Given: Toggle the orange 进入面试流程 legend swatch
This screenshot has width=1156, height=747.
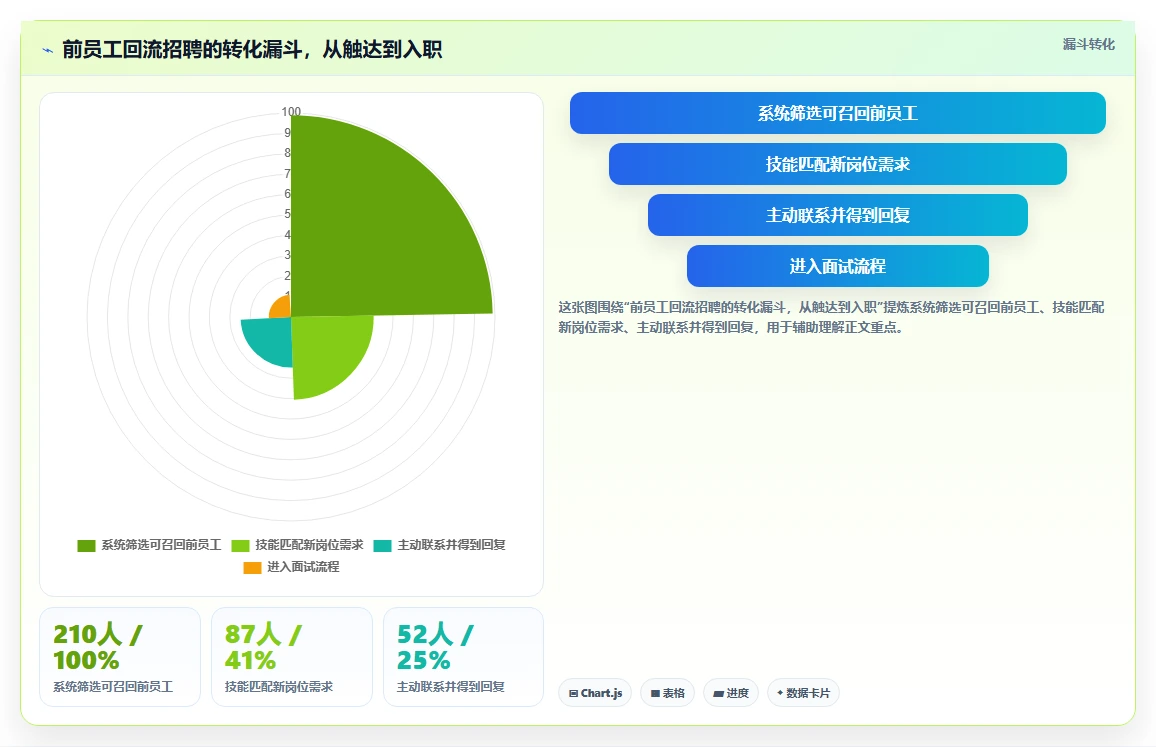Looking at the screenshot, I should pyautogui.click(x=252, y=568).
